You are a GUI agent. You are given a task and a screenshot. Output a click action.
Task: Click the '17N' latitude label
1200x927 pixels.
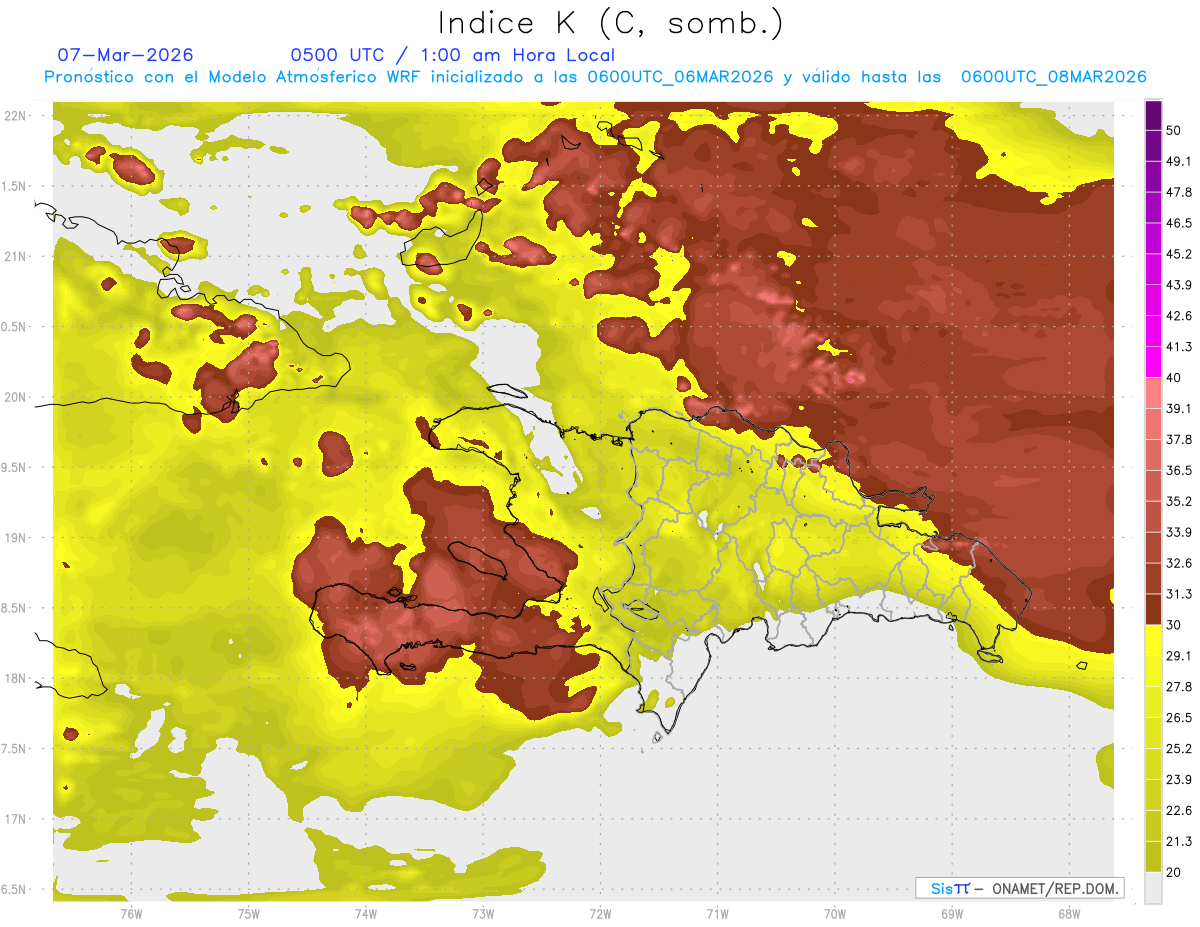coord(14,819)
